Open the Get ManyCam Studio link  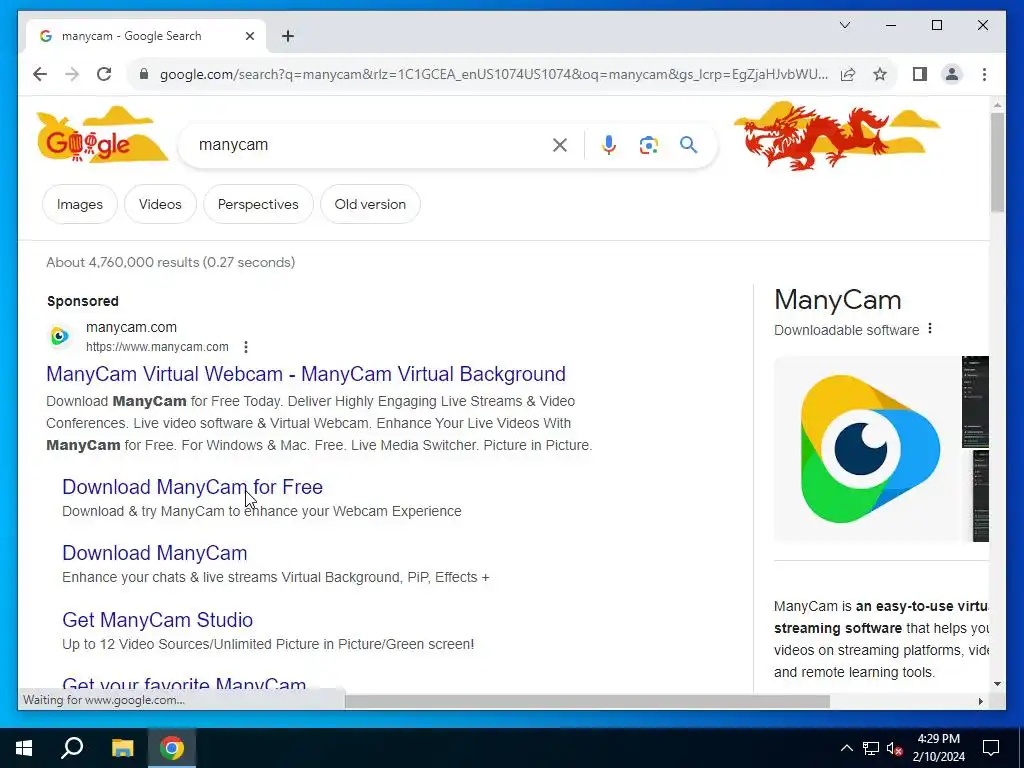click(x=157, y=620)
